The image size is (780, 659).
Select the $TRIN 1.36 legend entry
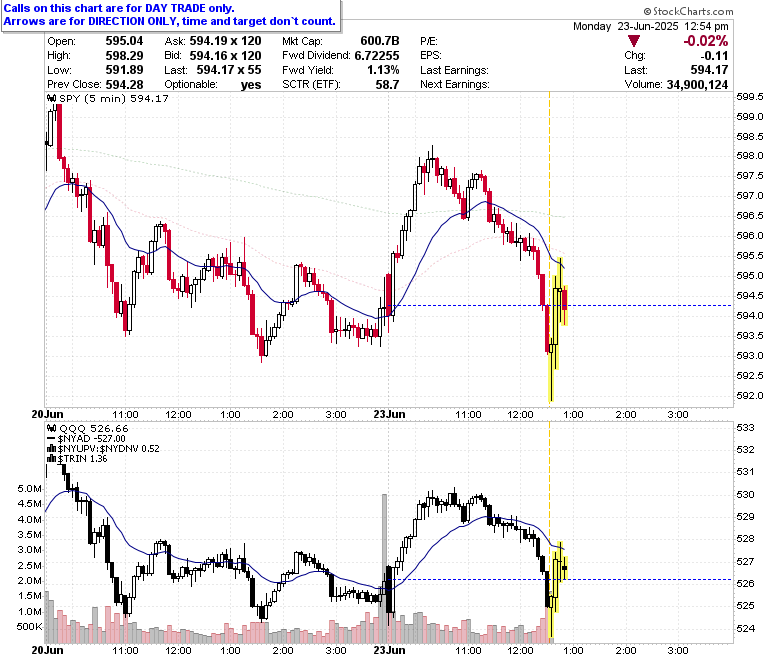[83, 459]
